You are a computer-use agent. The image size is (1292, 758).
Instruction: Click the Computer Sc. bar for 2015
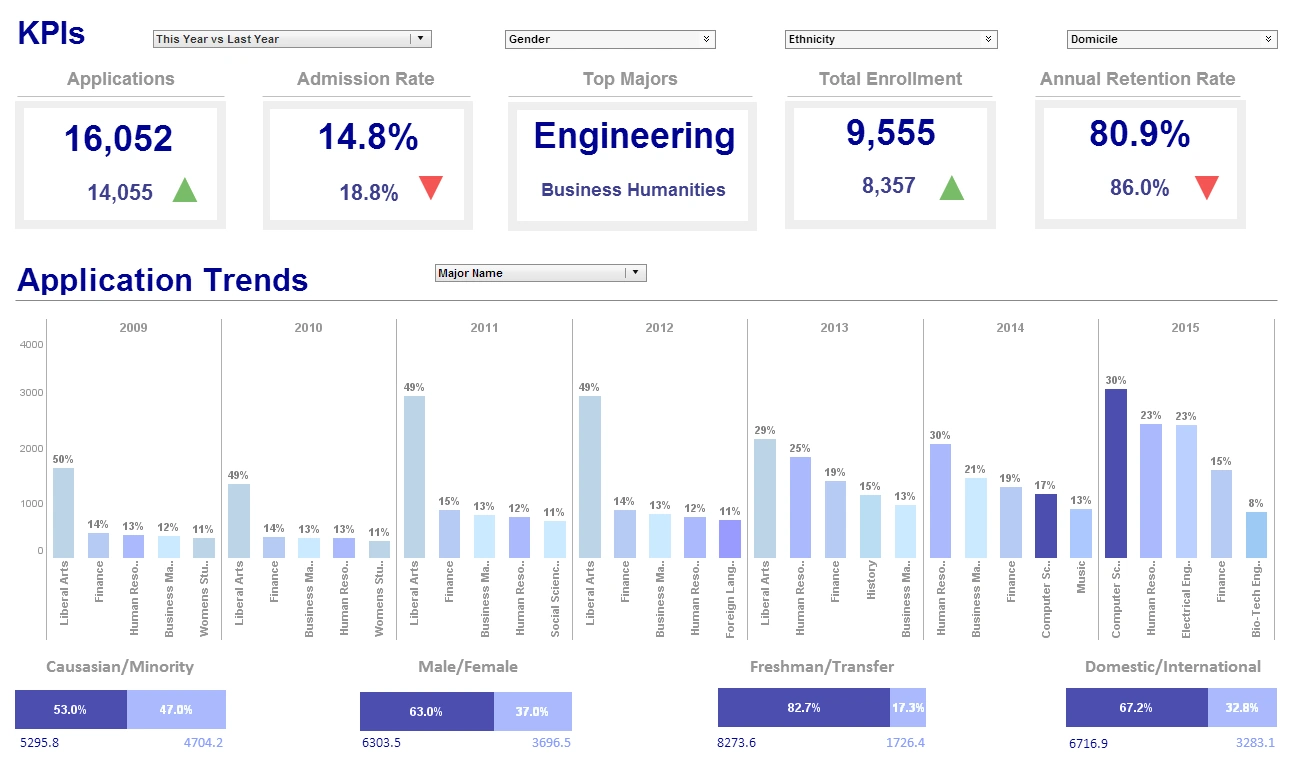coord(1115,470)
